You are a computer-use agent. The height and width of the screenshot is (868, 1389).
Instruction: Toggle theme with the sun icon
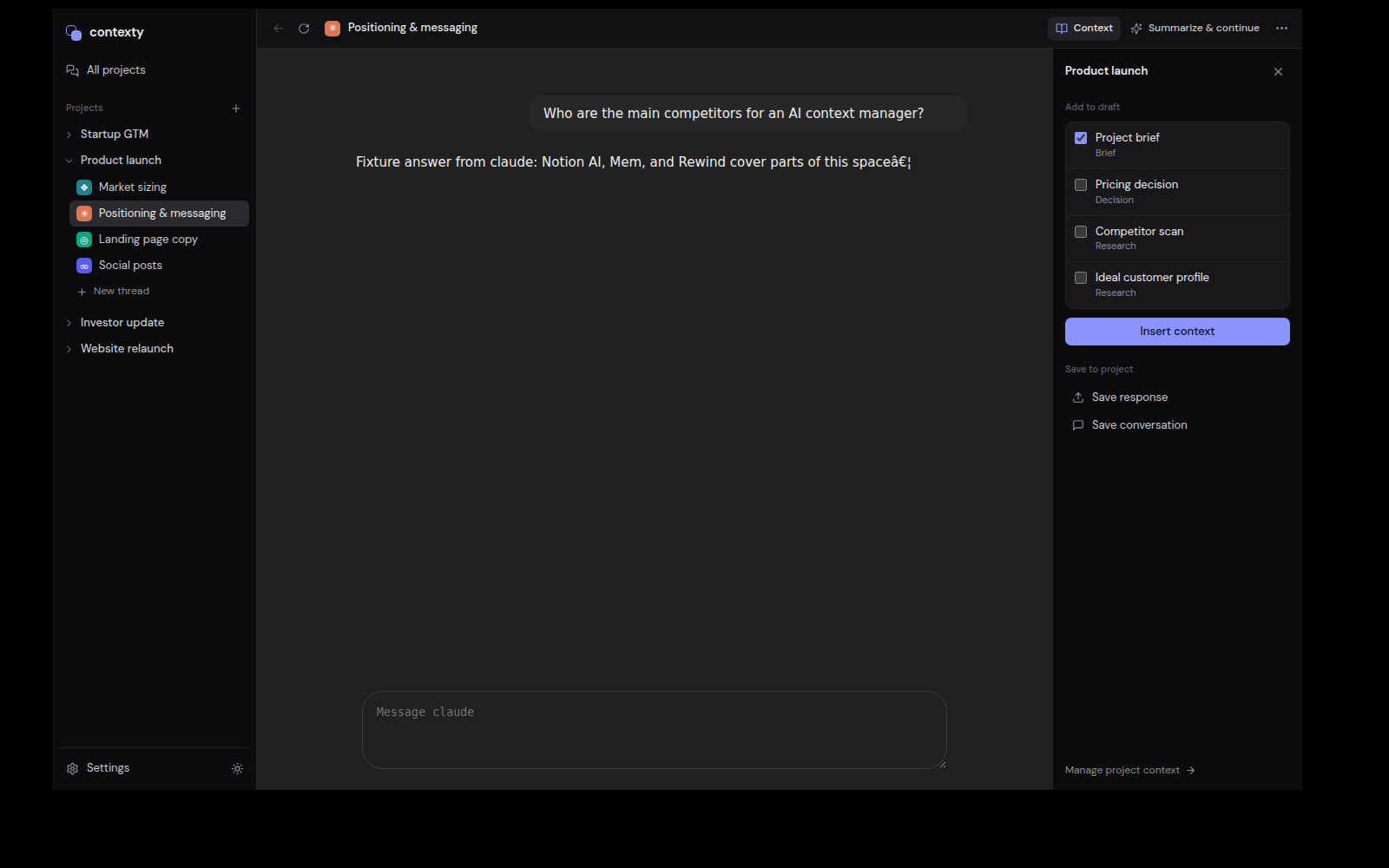[x=237, y=768]
